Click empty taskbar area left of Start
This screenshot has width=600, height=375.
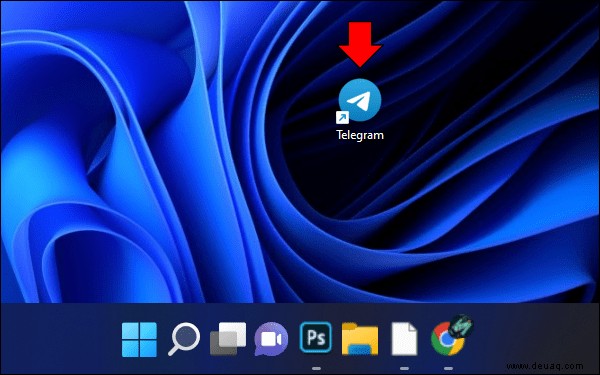click(x=57, y=339)
